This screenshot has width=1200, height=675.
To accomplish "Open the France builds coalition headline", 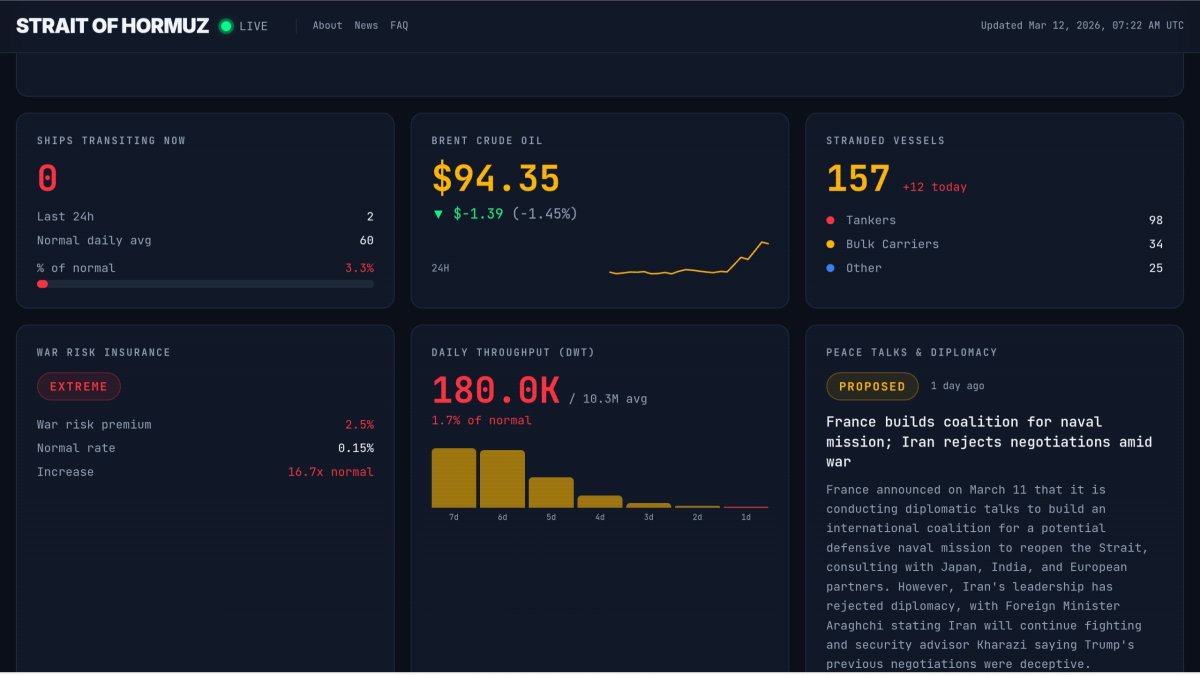I will point(989,441).
